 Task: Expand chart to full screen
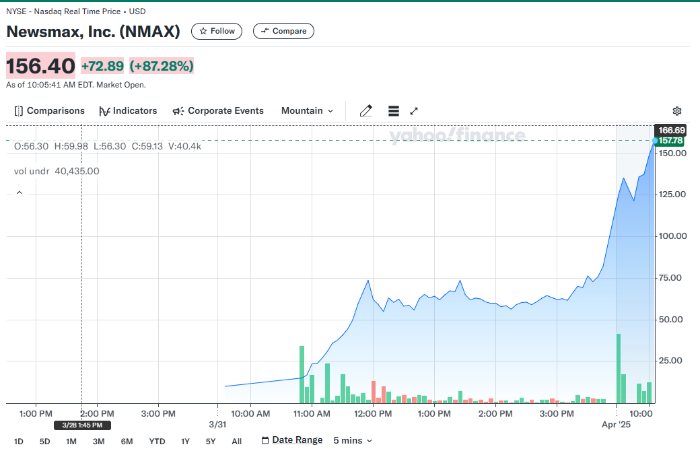pos(414,111)
